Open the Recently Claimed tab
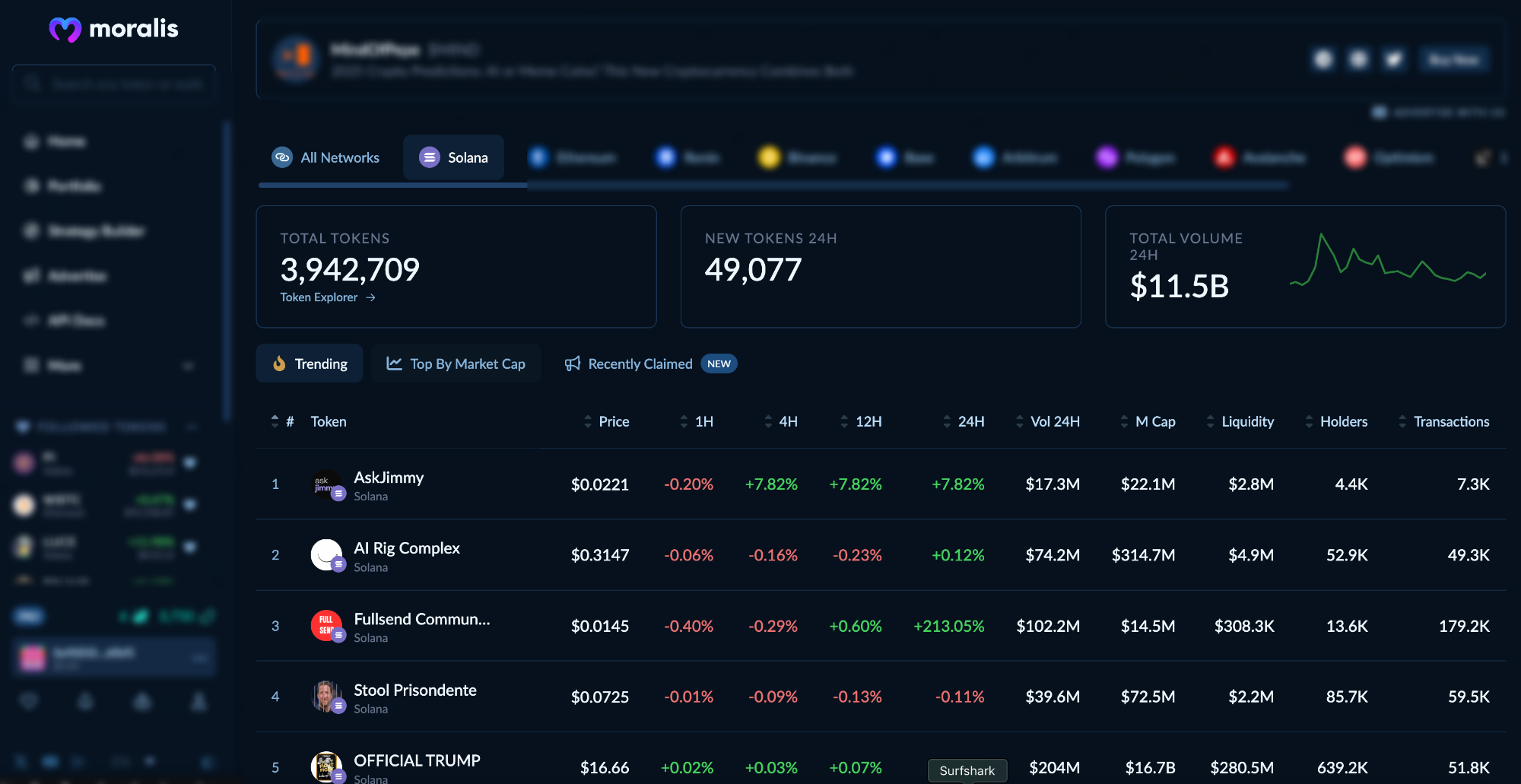1521x784 pixels. click(x=650, y=363)
